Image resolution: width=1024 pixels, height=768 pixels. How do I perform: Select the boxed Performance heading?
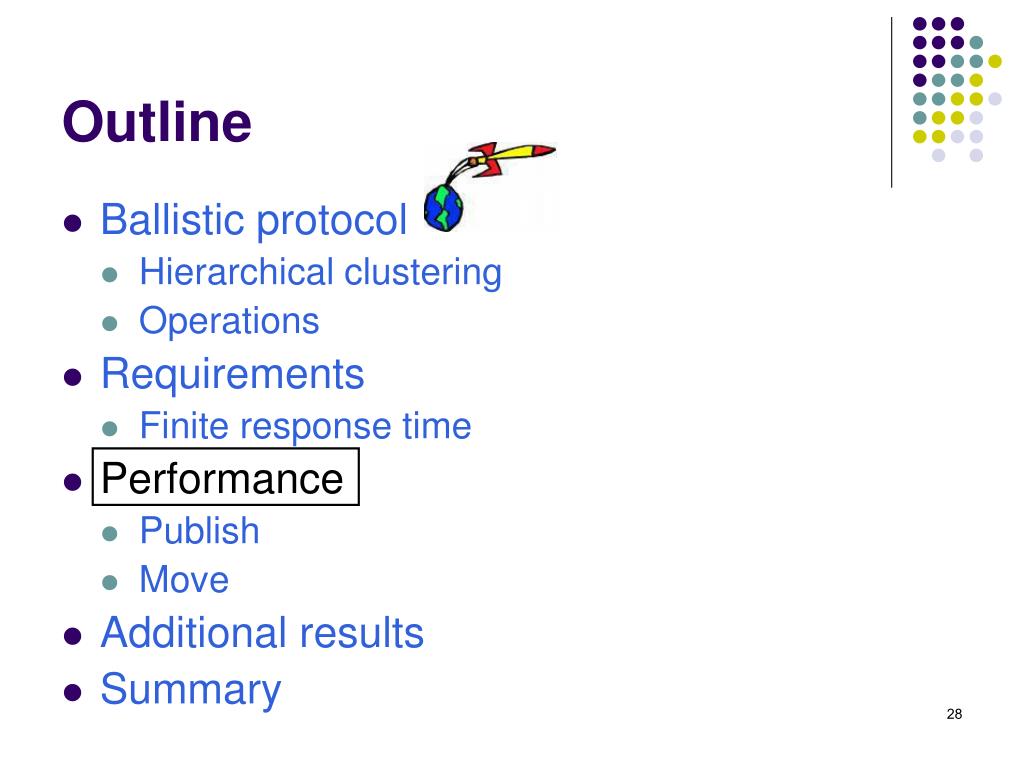(225, 477)
